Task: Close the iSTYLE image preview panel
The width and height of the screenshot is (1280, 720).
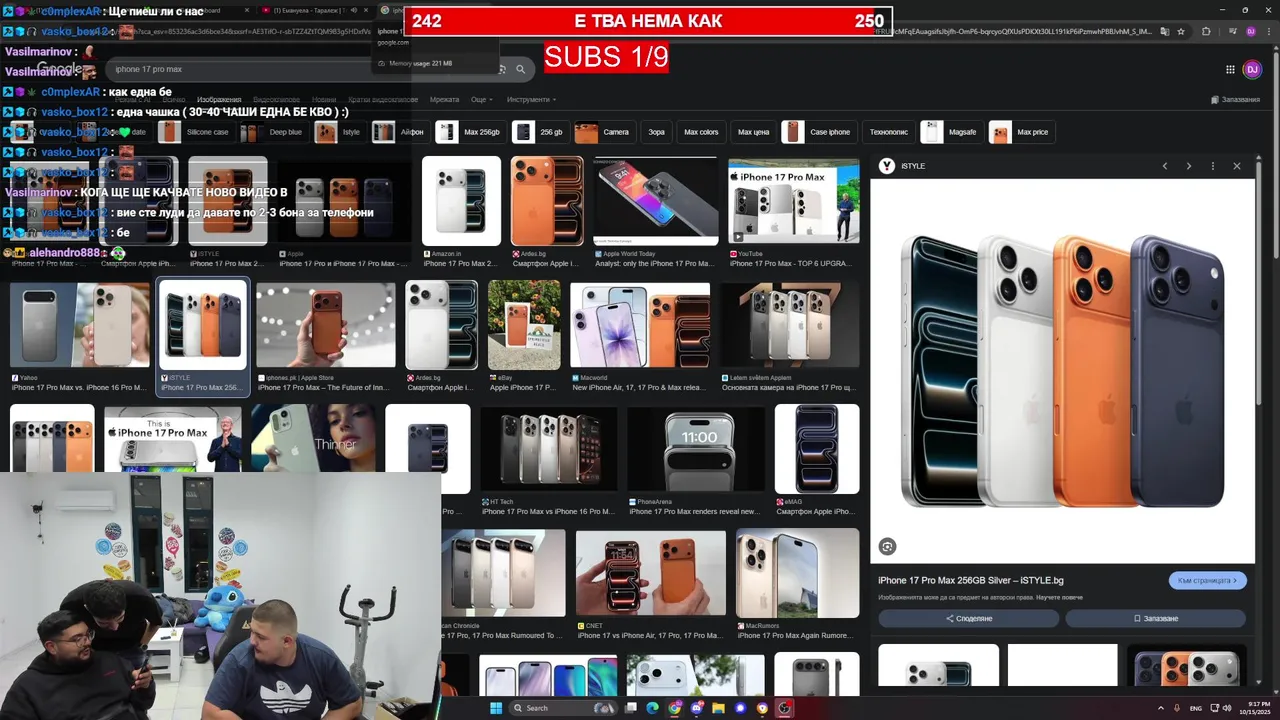Action: click(x=1237, y=166)
